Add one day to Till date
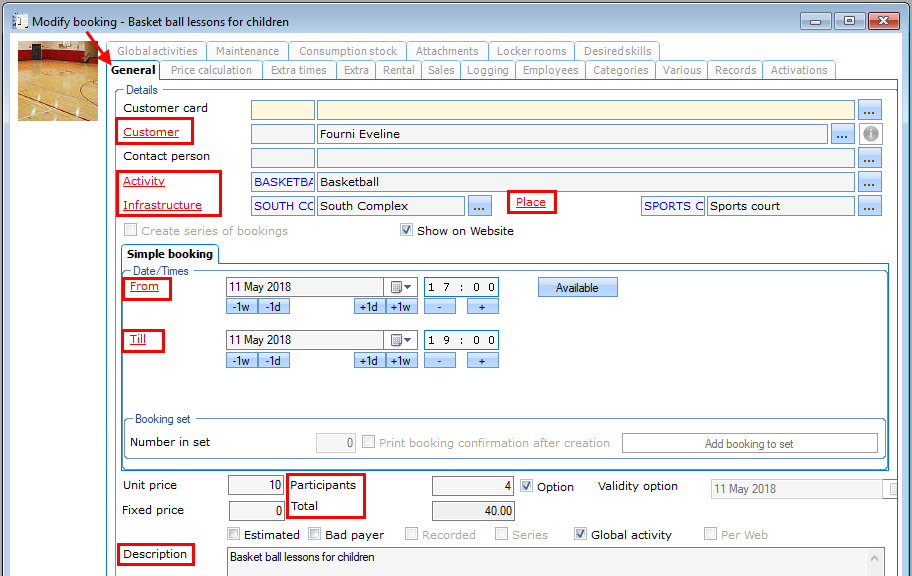The image size is (912, 576). [x=369, y=361]
